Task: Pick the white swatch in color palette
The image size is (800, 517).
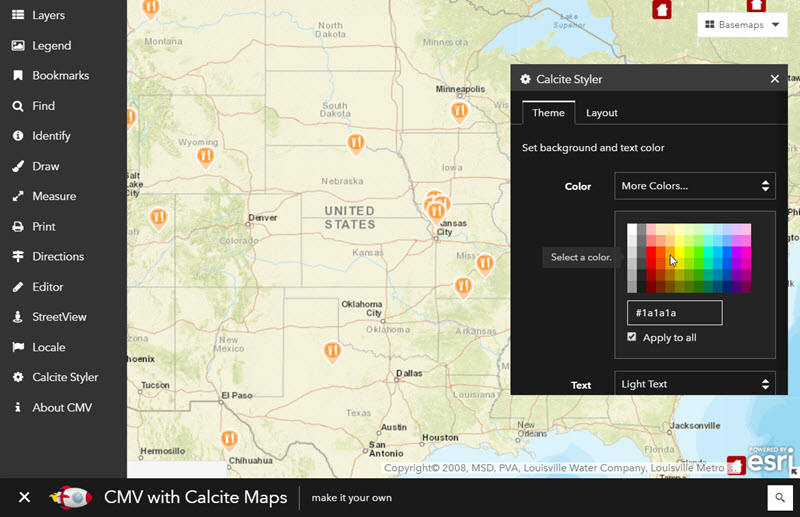Action: point(632,229)
